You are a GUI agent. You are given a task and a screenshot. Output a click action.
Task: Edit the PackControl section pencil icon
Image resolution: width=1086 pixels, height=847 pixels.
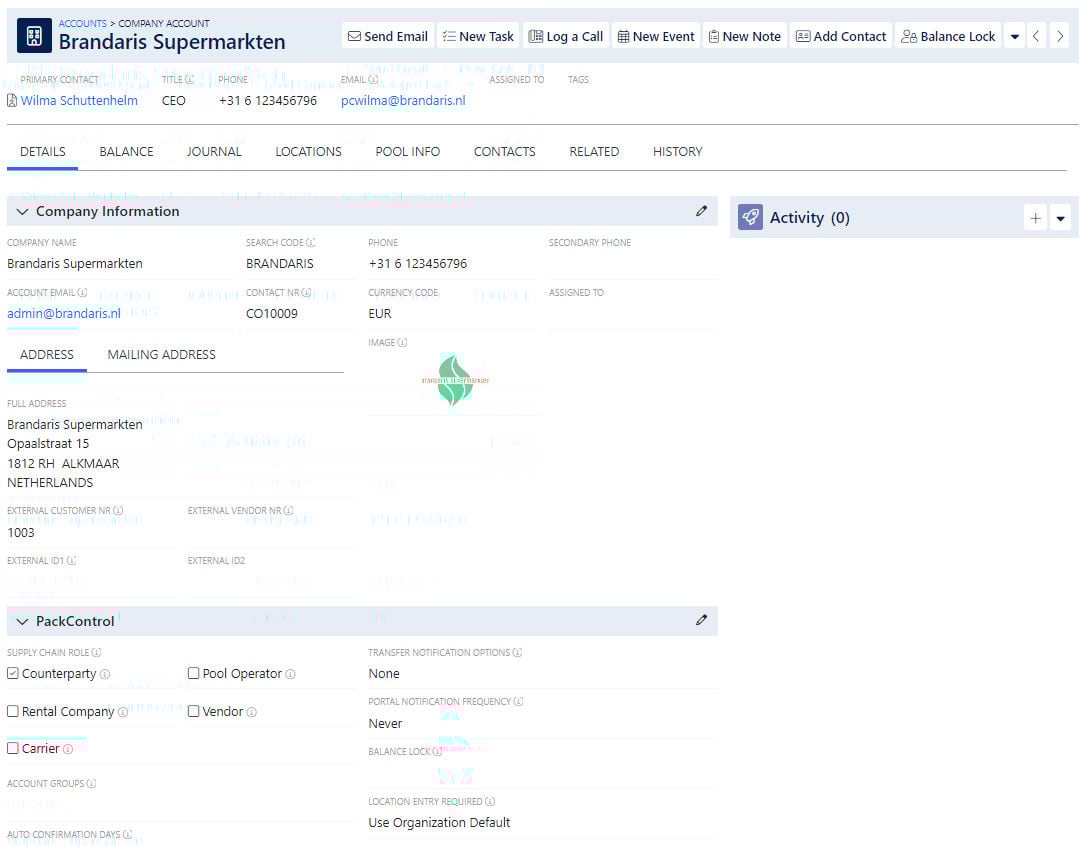click(701, 620)
